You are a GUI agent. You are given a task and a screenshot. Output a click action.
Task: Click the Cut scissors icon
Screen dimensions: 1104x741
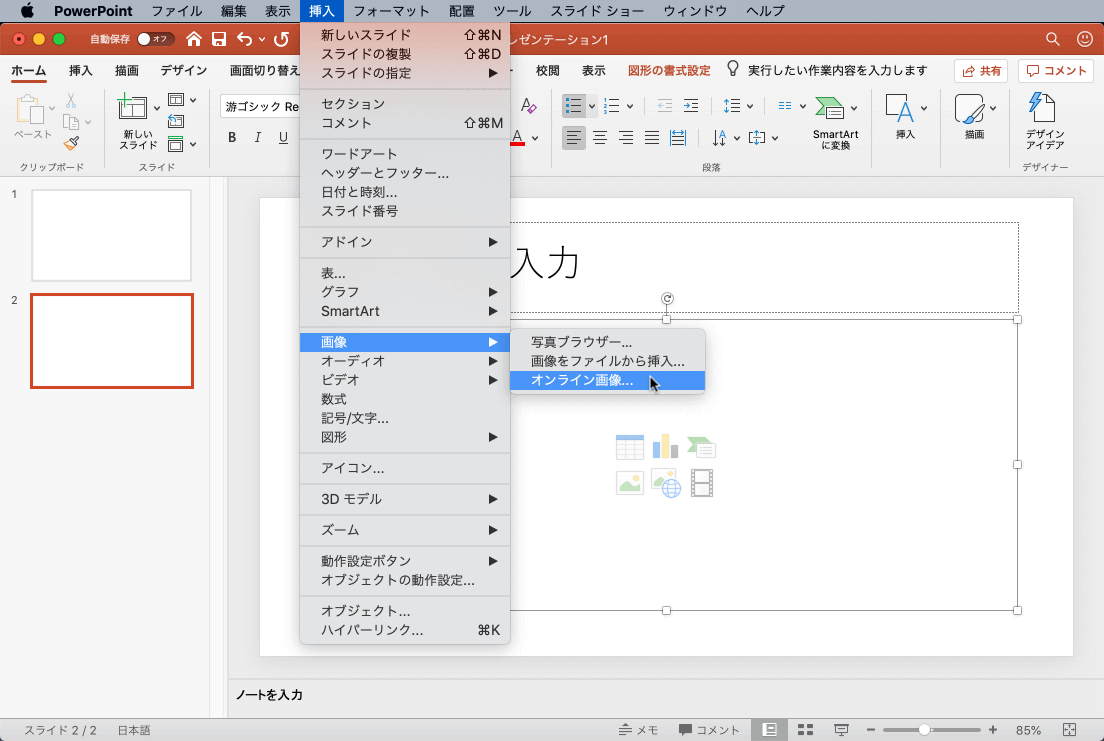tap(71, 101)
